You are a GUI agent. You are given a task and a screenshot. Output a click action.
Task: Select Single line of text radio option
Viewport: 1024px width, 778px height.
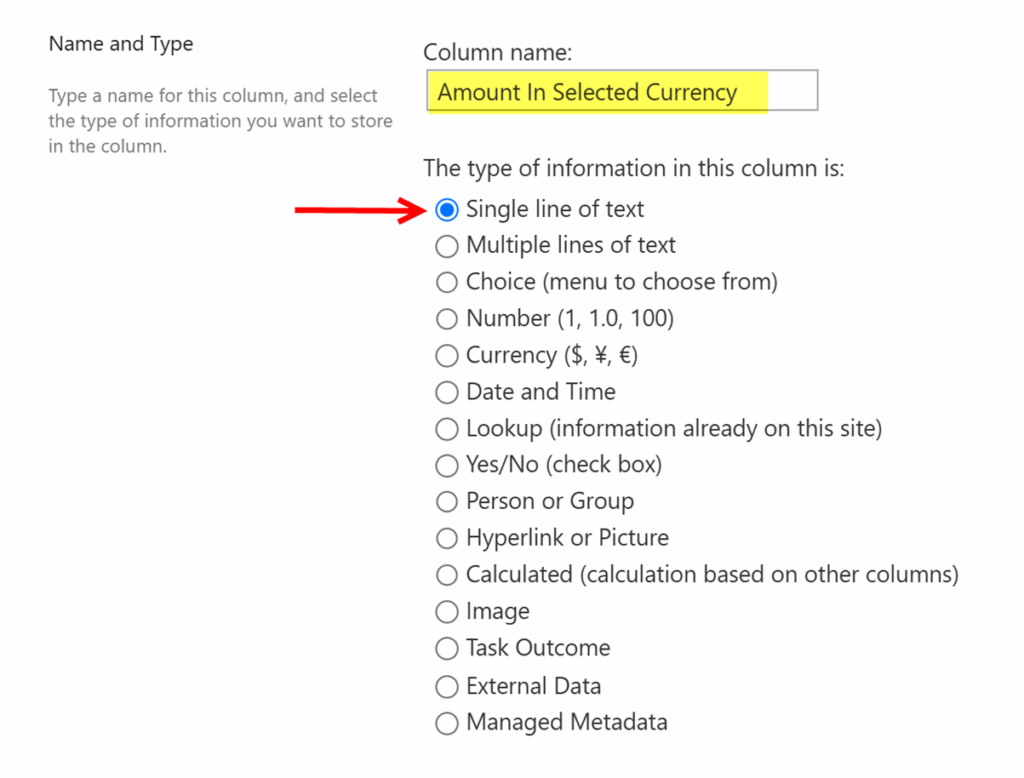pyautogui.click(x=447, y=210)
